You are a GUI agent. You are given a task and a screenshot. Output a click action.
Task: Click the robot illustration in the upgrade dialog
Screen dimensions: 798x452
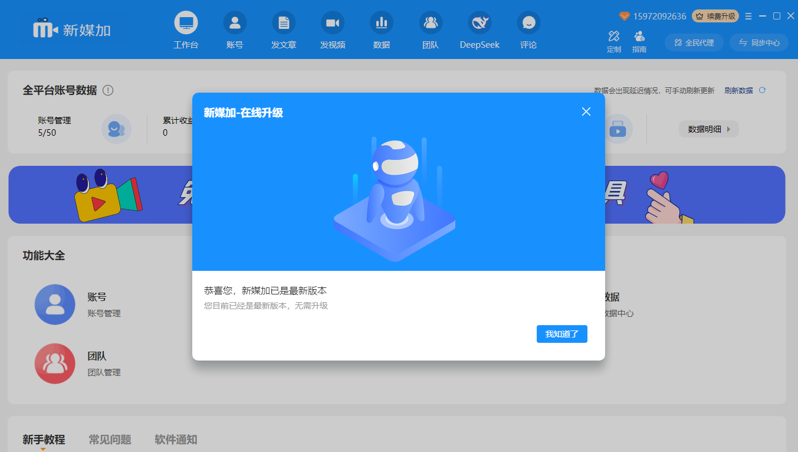[394, 199]
